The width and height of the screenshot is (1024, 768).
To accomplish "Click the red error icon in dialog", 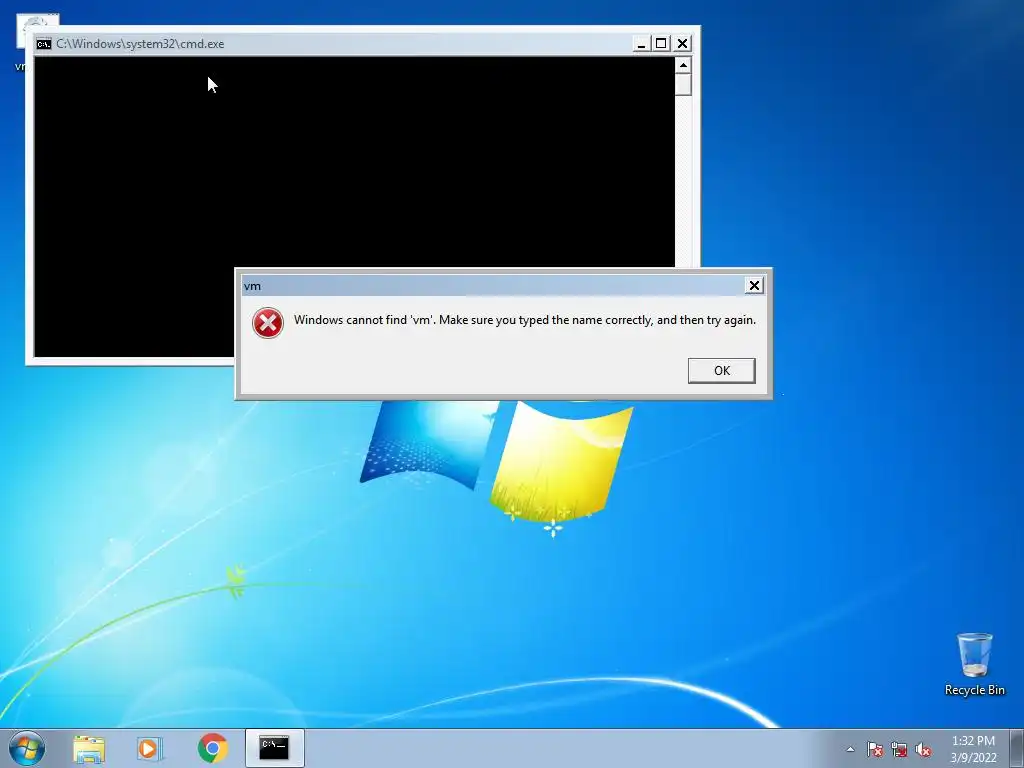I will pyautogui.click(x=268, y=323).
